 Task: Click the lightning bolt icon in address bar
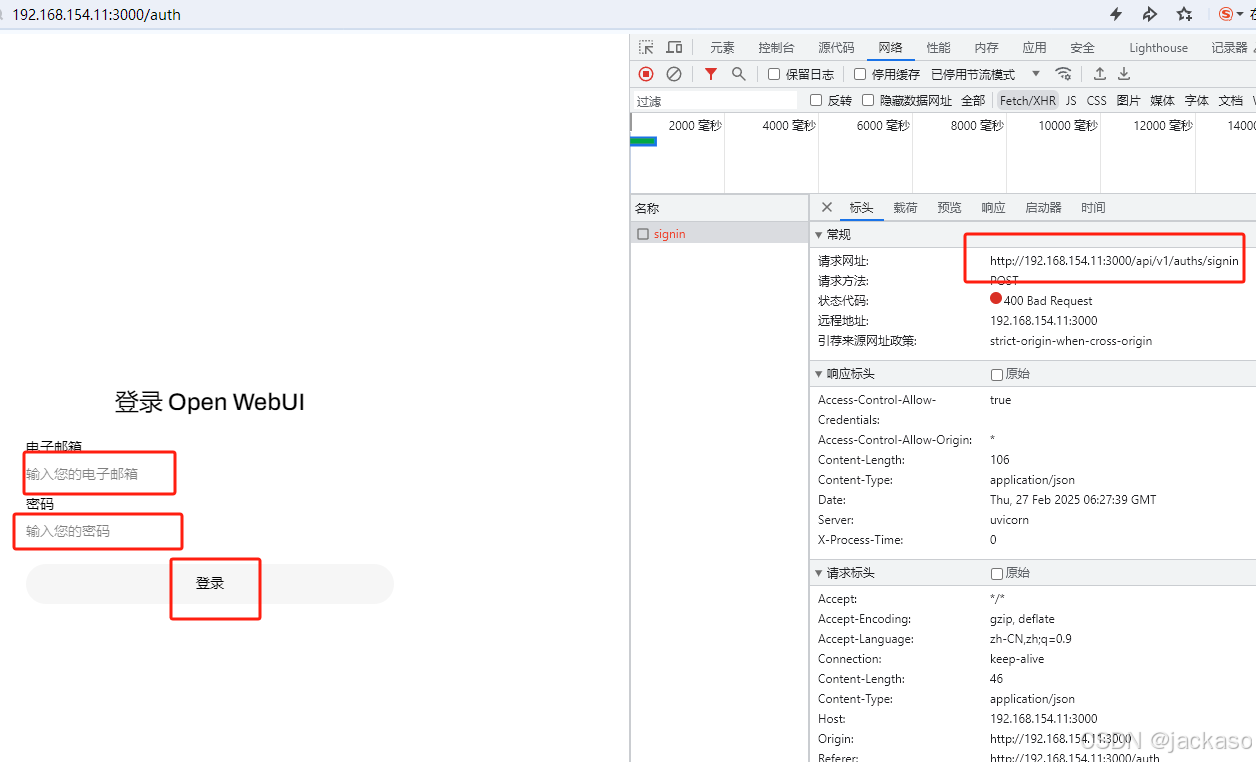tap(1117, 14)
